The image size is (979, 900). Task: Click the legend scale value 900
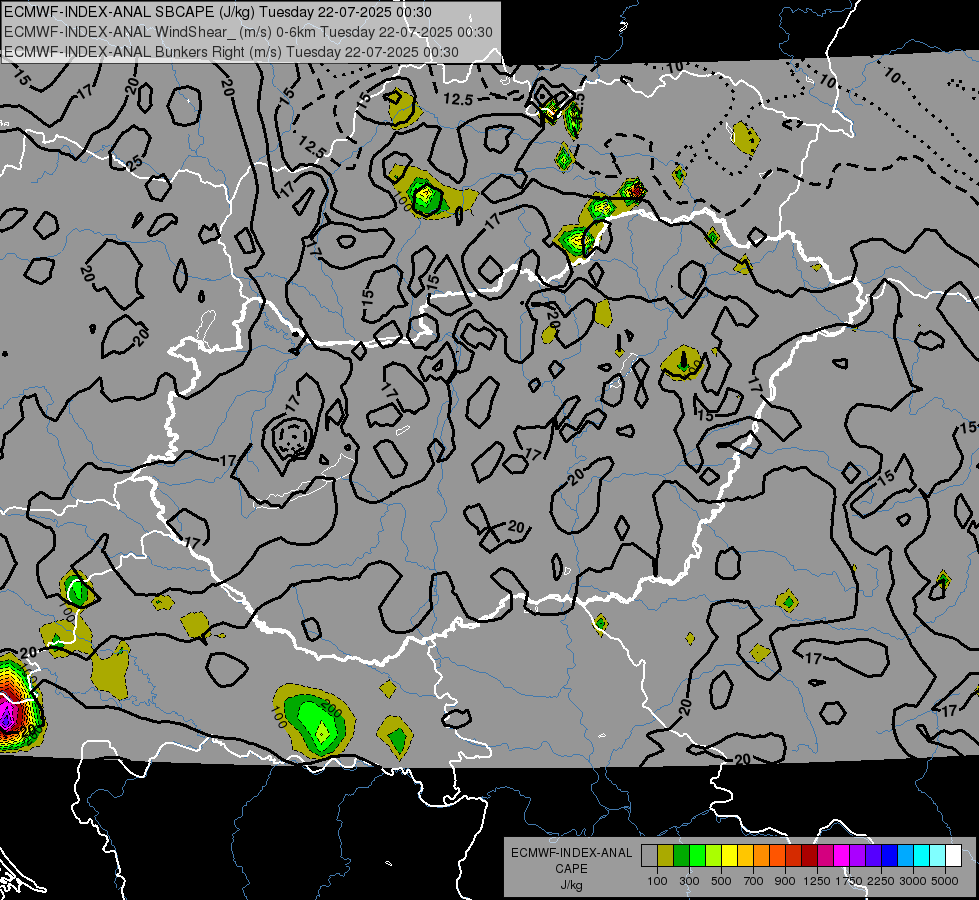click(x=785, y=881)
